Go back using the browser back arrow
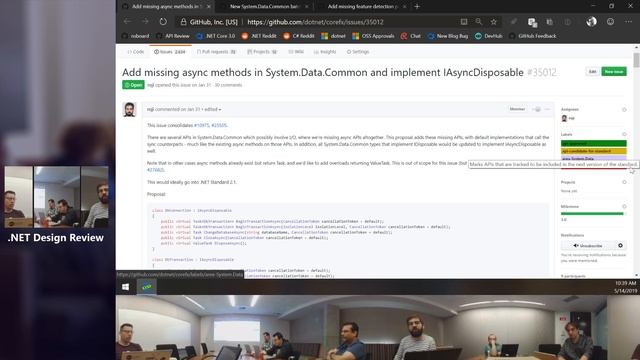 pyautogui.click(x=127, y=22)
